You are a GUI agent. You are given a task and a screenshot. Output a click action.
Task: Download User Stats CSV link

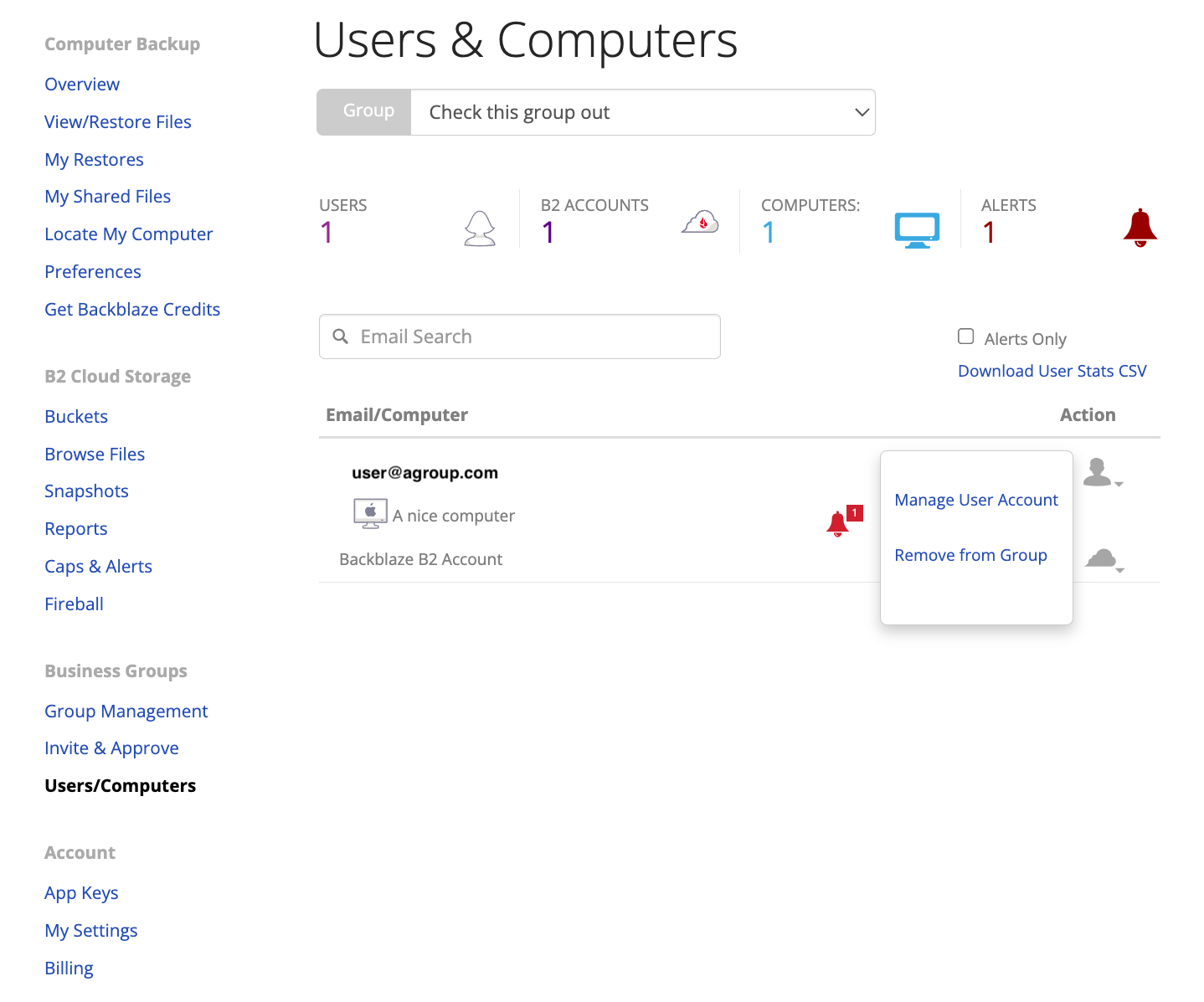click(x=1052, y=371)
